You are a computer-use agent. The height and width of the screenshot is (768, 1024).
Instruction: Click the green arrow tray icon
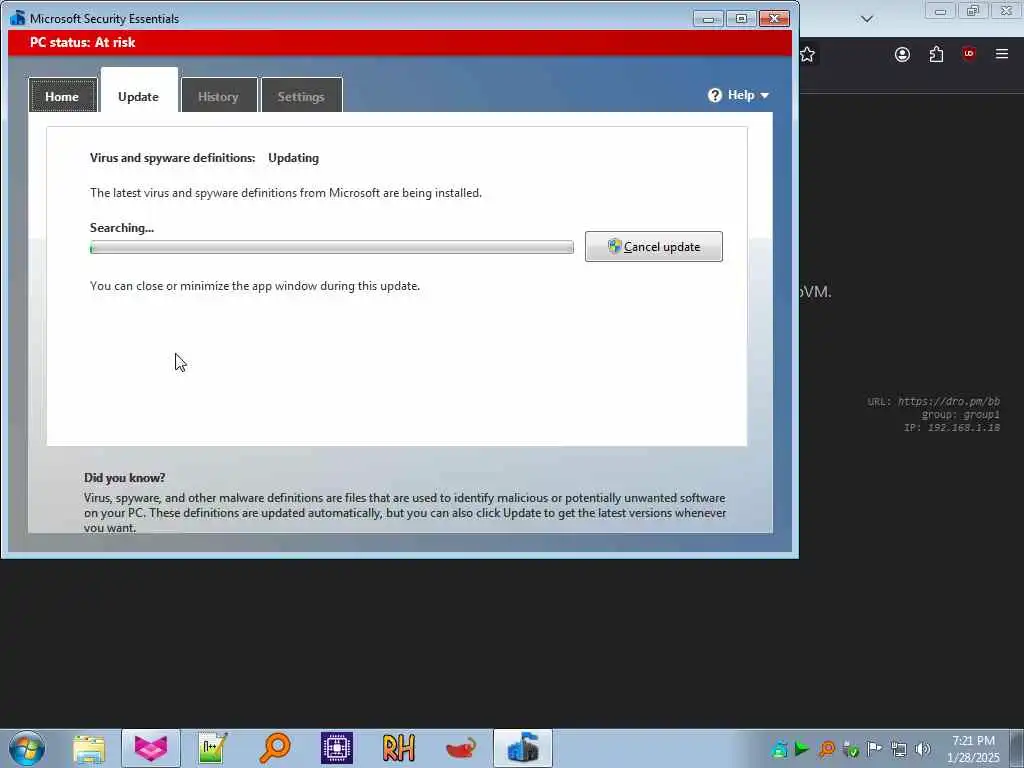click(802, 749)
